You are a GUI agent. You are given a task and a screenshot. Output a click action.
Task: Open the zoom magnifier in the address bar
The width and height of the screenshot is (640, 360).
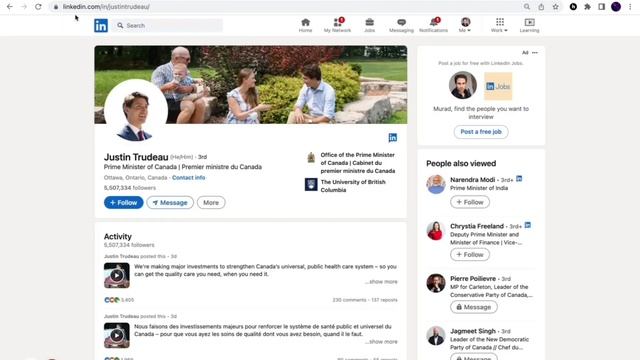527,7
